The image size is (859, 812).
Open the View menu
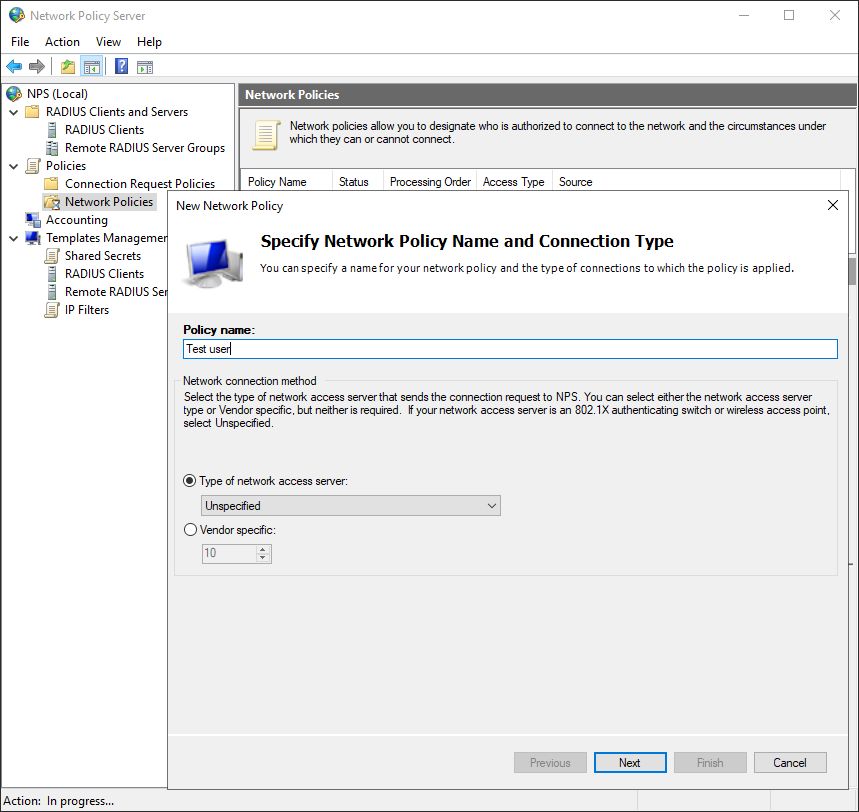coord(108,42)
